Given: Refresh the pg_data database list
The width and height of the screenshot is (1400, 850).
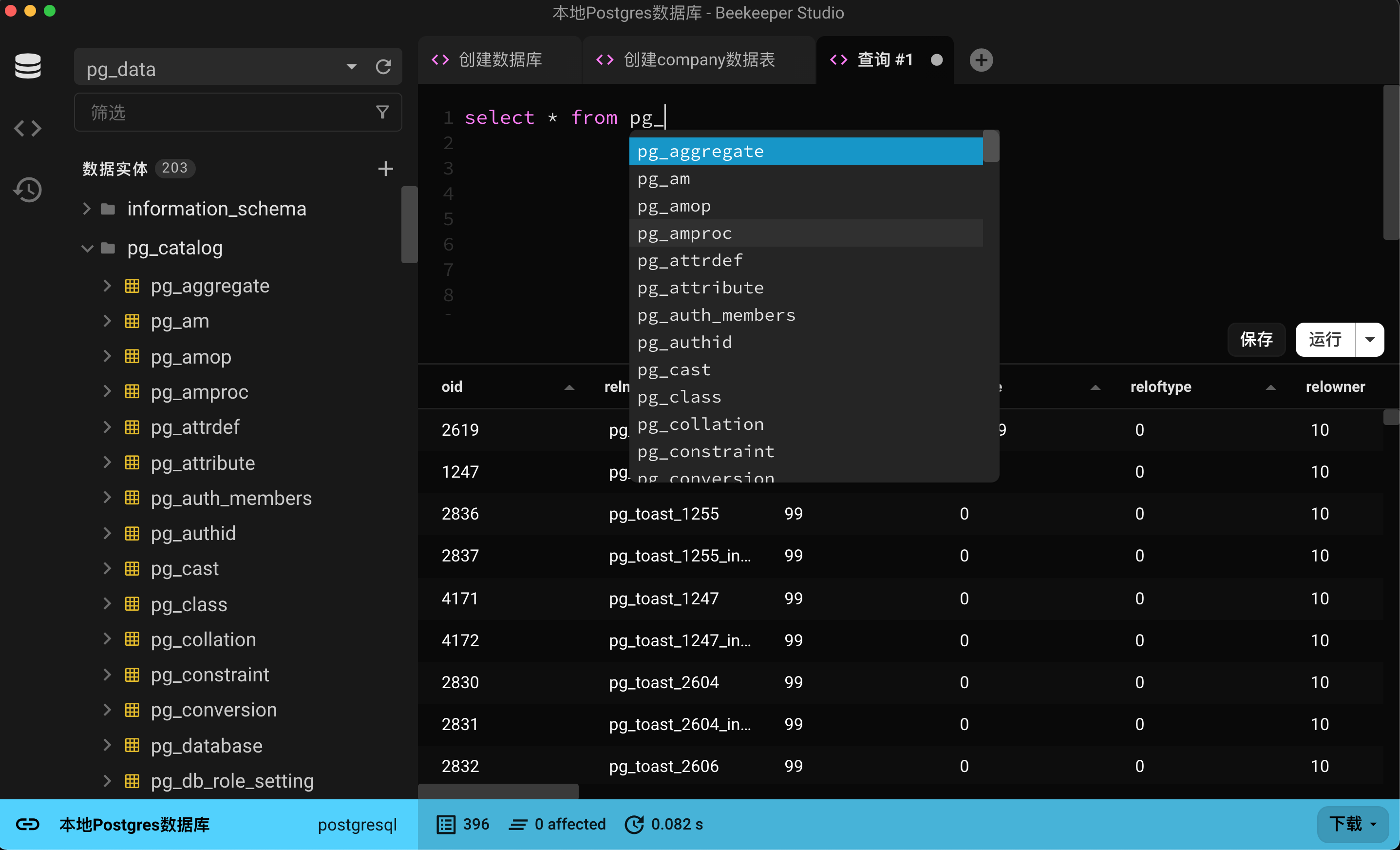Looking at the screenshot, I should 383,67.
